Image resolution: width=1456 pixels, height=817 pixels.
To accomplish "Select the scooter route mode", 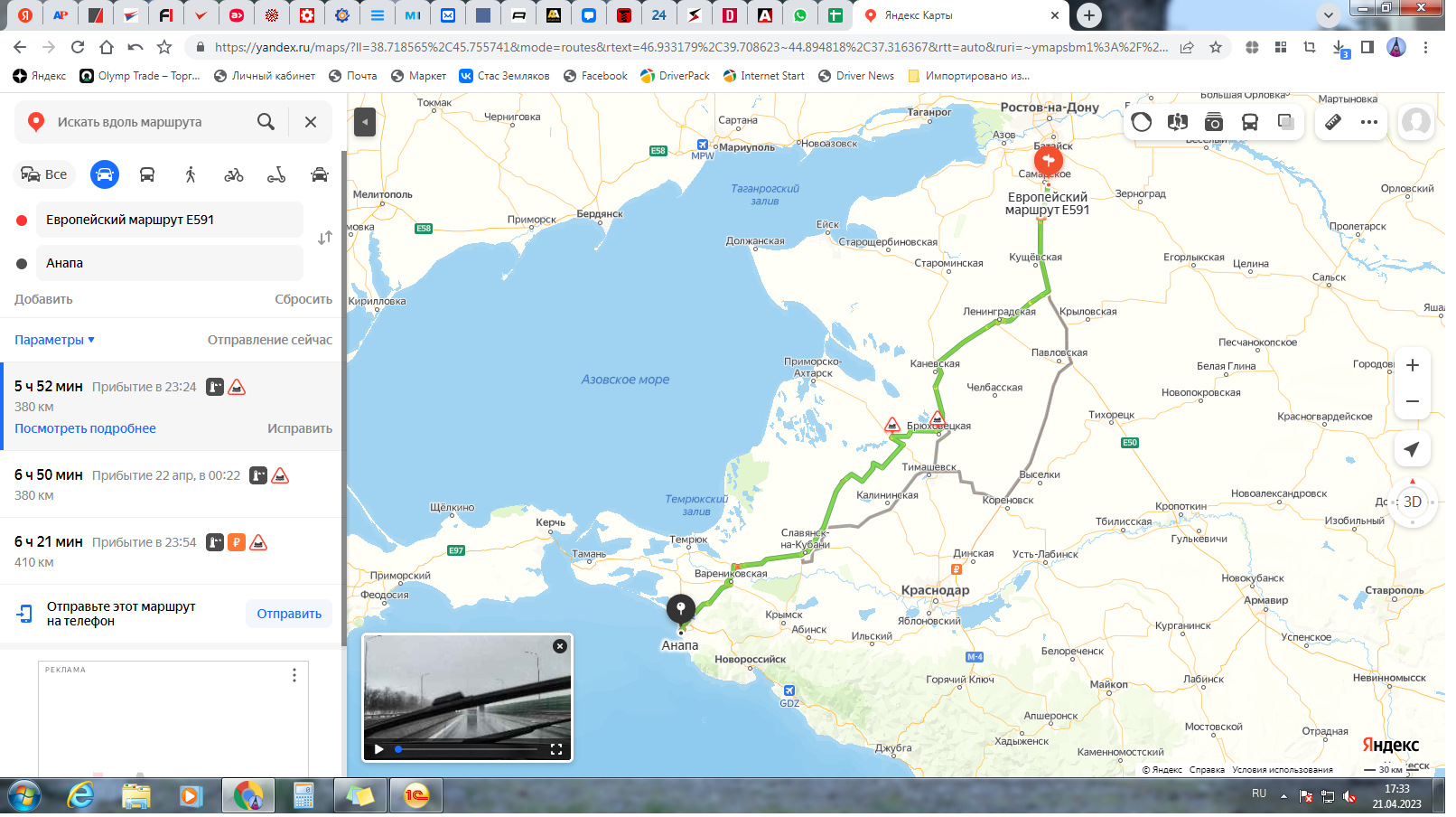I will [x=276, y=174].
